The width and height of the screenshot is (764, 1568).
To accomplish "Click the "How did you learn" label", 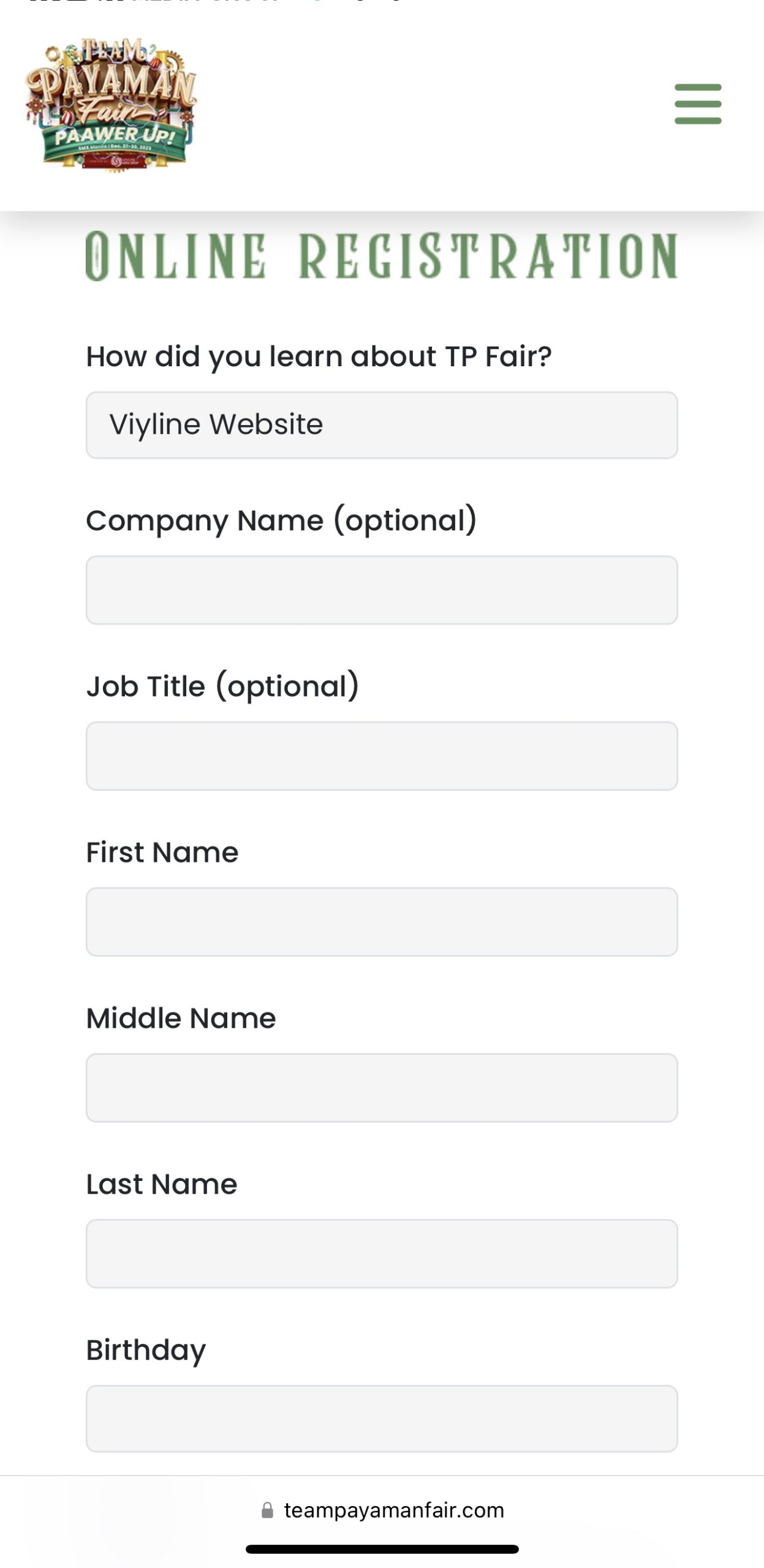I will (x=319, y=356).
